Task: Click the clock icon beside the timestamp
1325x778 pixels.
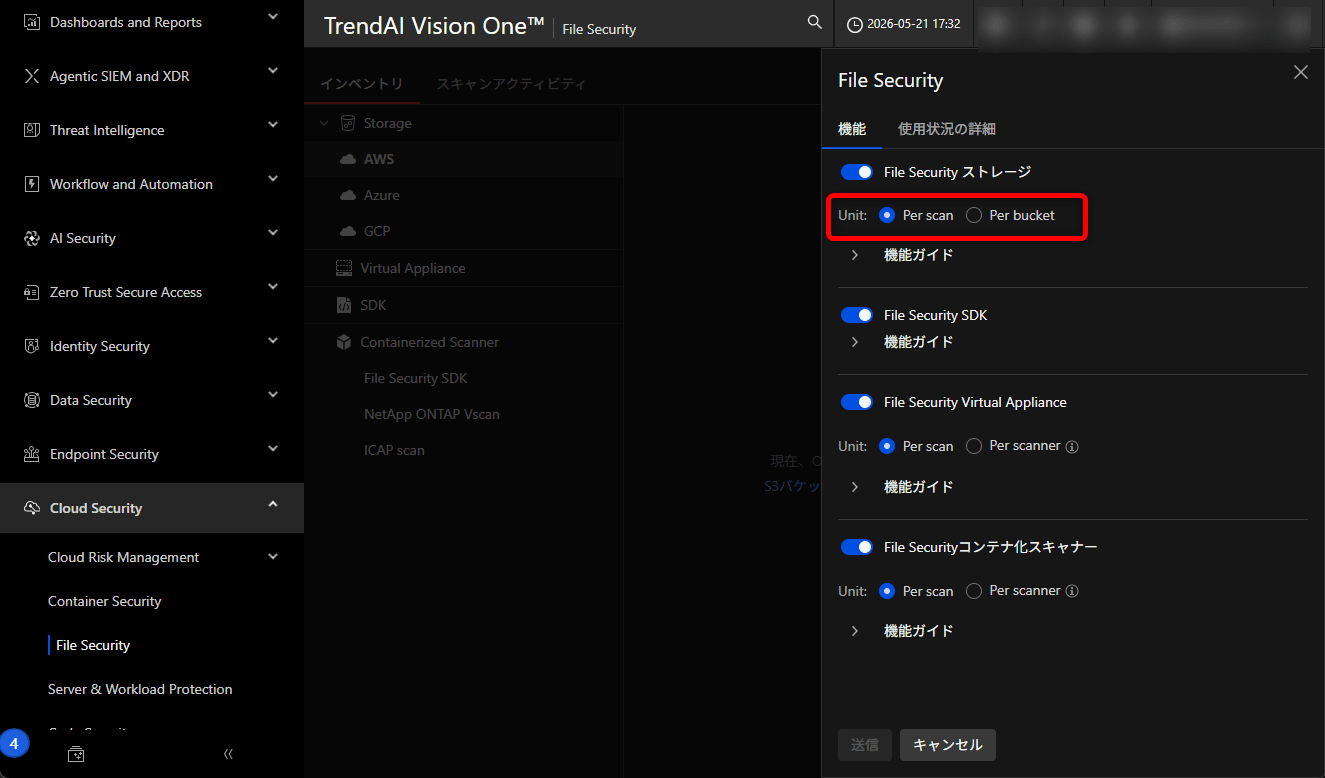Action: pos(854,24)
